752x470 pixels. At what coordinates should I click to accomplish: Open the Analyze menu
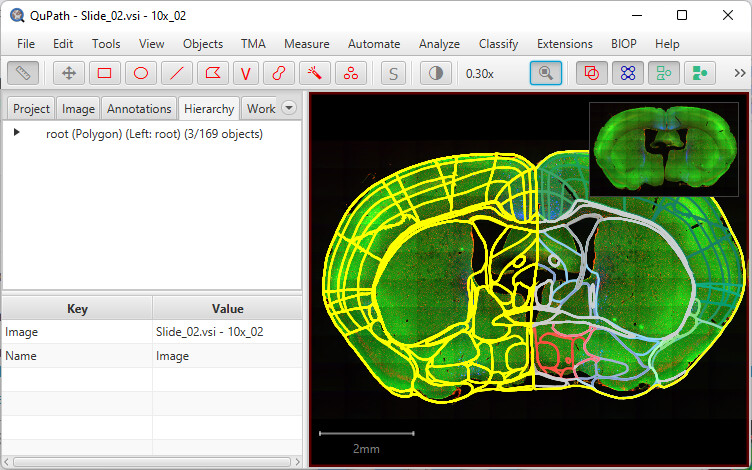click(439, 44)
